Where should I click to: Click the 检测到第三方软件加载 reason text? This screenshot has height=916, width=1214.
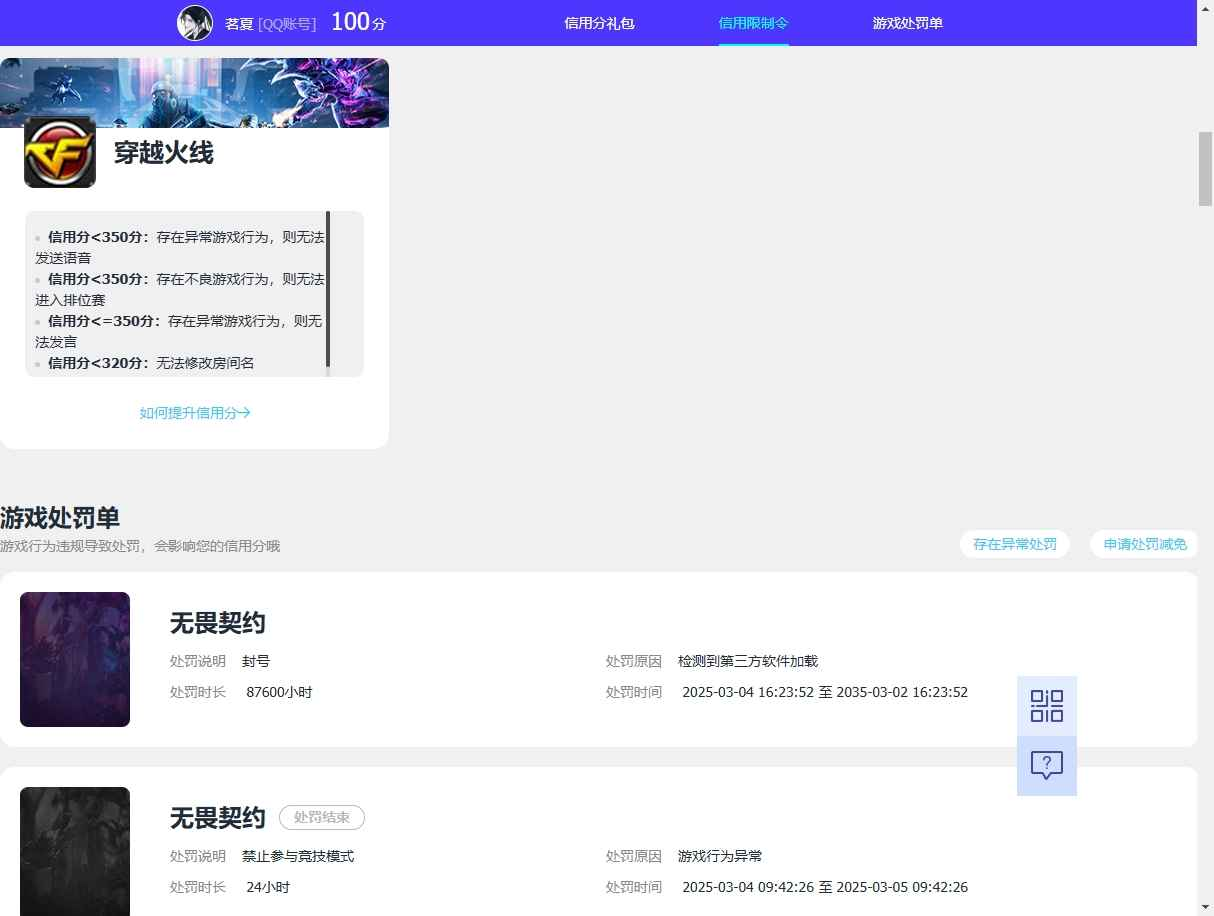click(748, 661)
